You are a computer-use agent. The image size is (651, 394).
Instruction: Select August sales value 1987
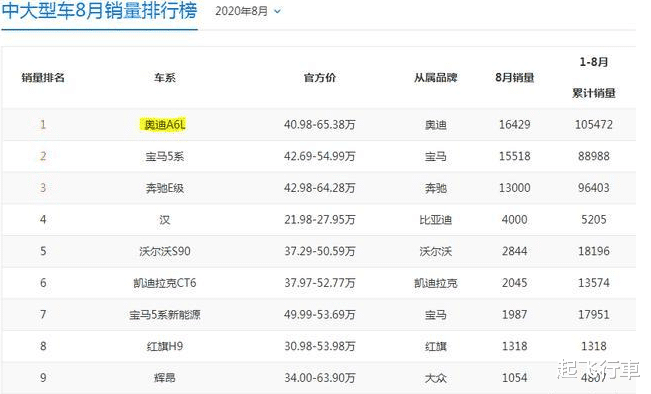coord(514,314)
